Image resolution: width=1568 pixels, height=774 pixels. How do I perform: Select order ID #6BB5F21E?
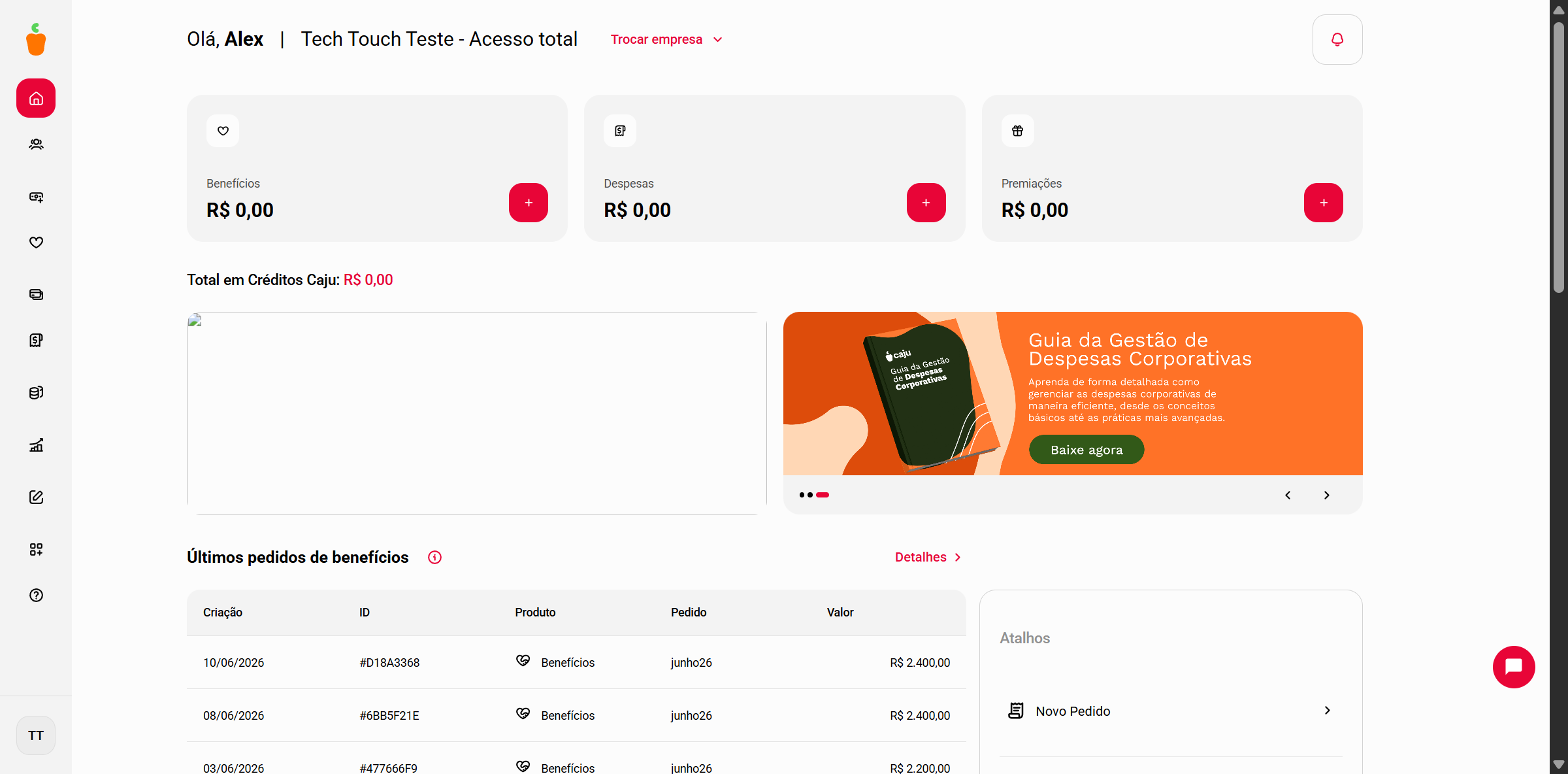[389, 716]
